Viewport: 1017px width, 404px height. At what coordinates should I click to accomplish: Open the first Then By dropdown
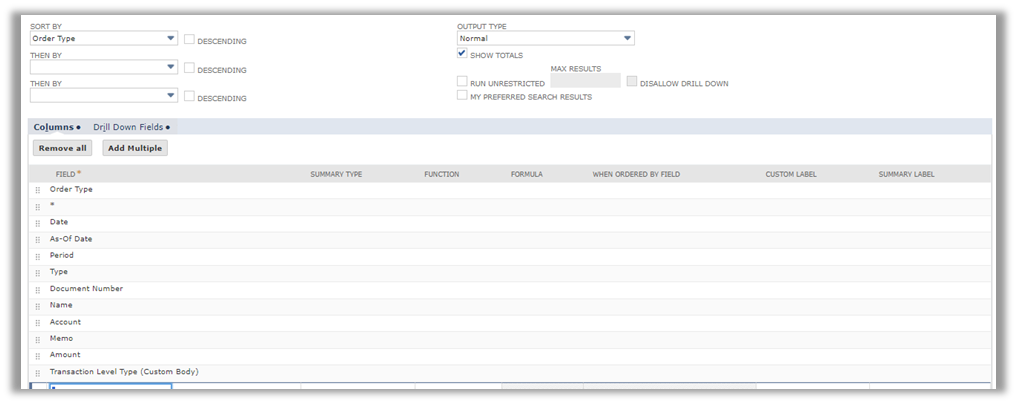[x=104, y=67]
